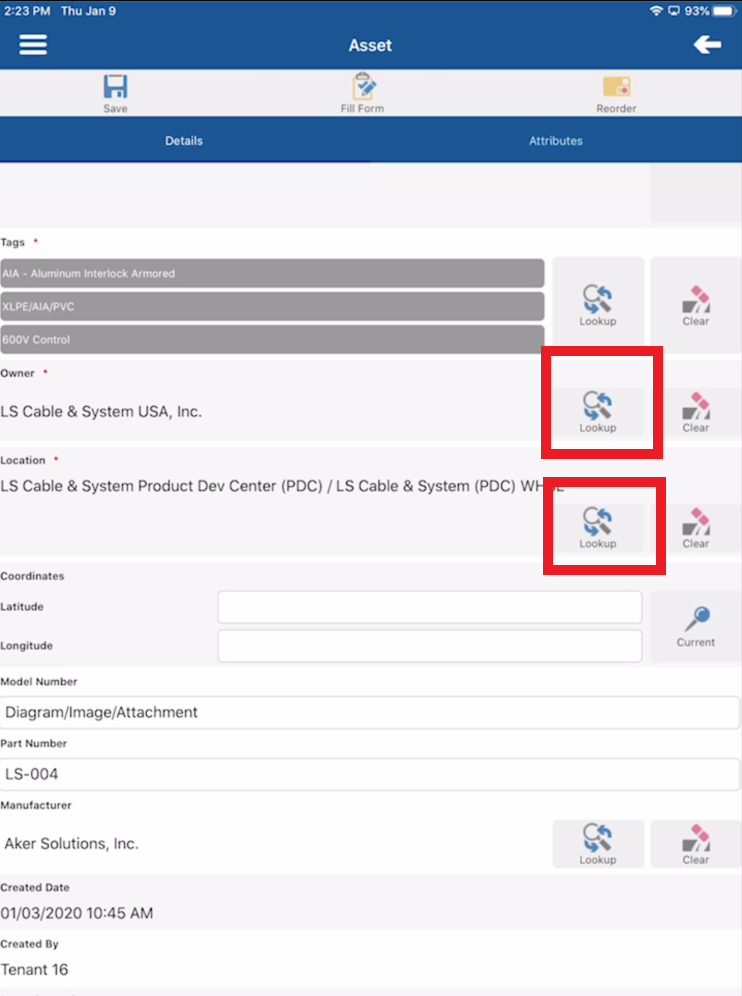Screen dimensions: 742x996
Task: Tap the screen mirroring status icon
Action: [674, 11]
